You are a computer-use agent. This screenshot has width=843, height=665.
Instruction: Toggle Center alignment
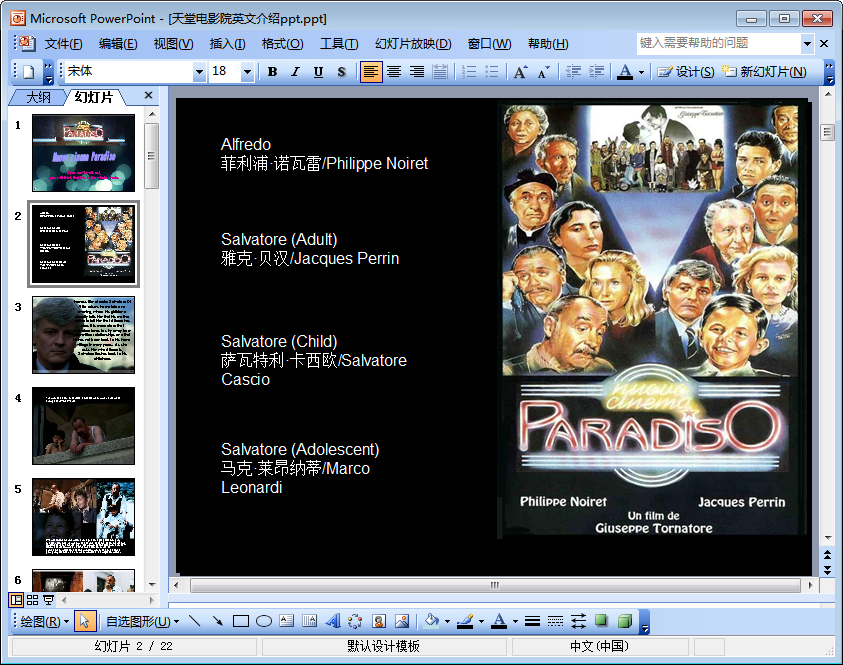click(x=394, y=71)
